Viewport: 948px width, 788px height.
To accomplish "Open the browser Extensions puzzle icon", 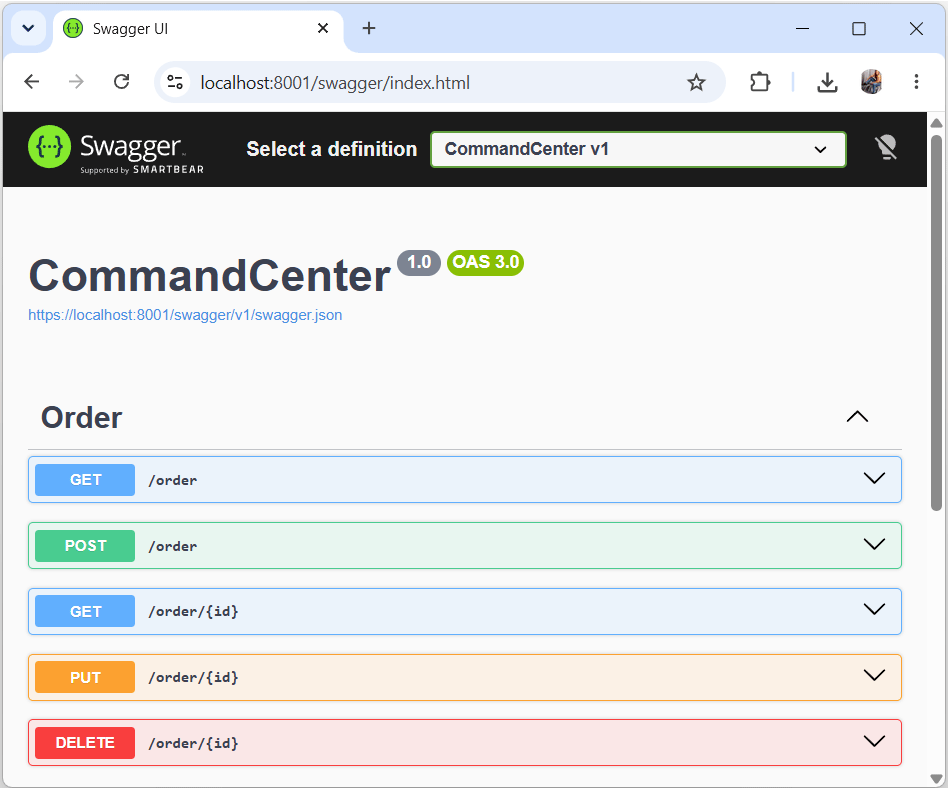I will click(760, 82).
